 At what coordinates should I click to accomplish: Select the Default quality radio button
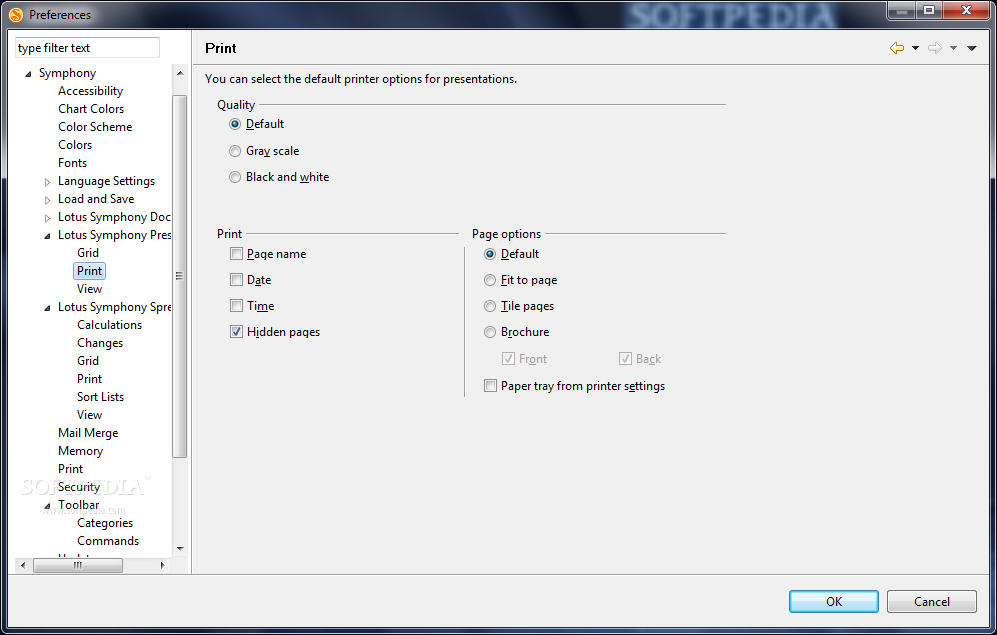(235, 125)
